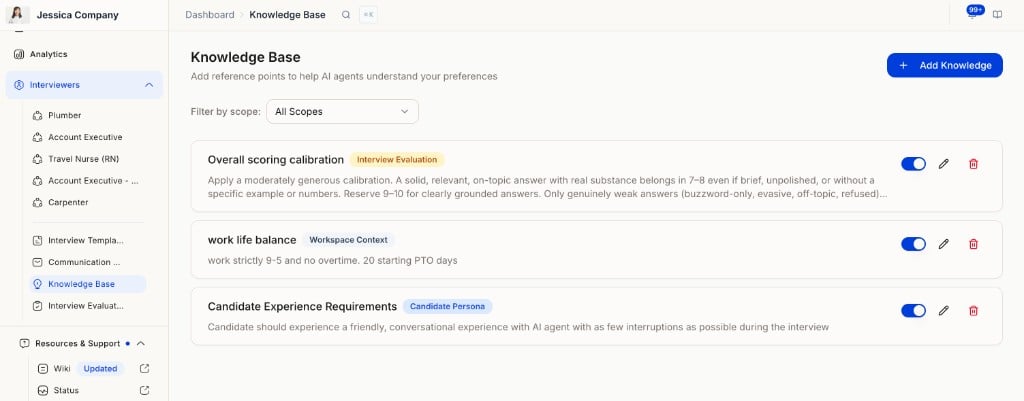
Task: Click the Interview Evaluation tag
Action: pos(397,159)
